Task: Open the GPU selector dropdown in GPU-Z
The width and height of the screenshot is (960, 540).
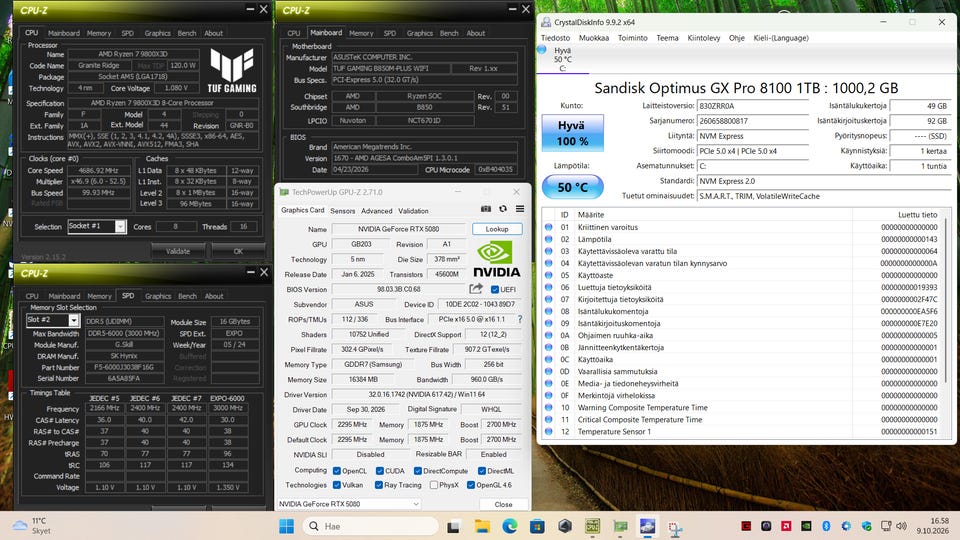Action: 348,504
